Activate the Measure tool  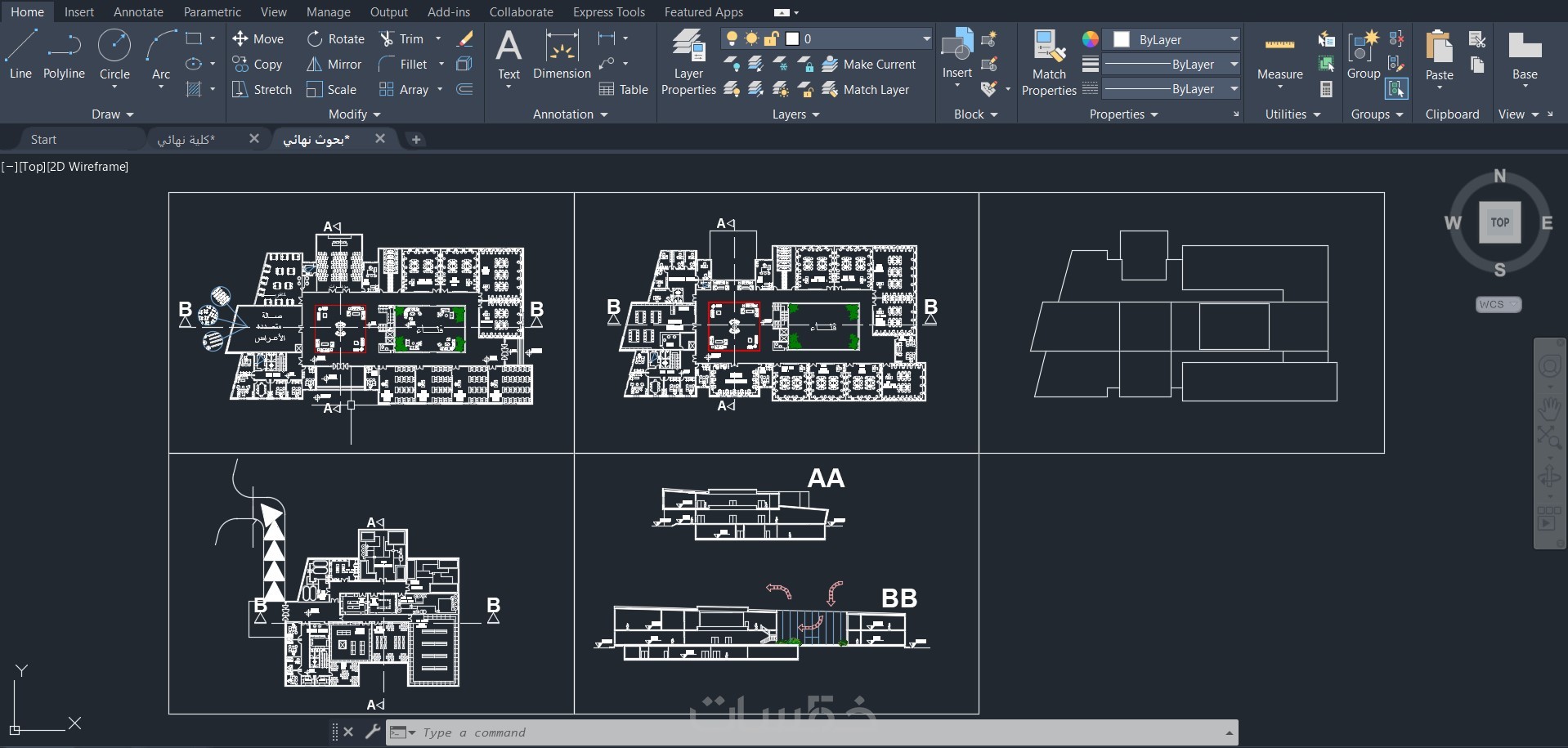click(x=1279, y=59)
